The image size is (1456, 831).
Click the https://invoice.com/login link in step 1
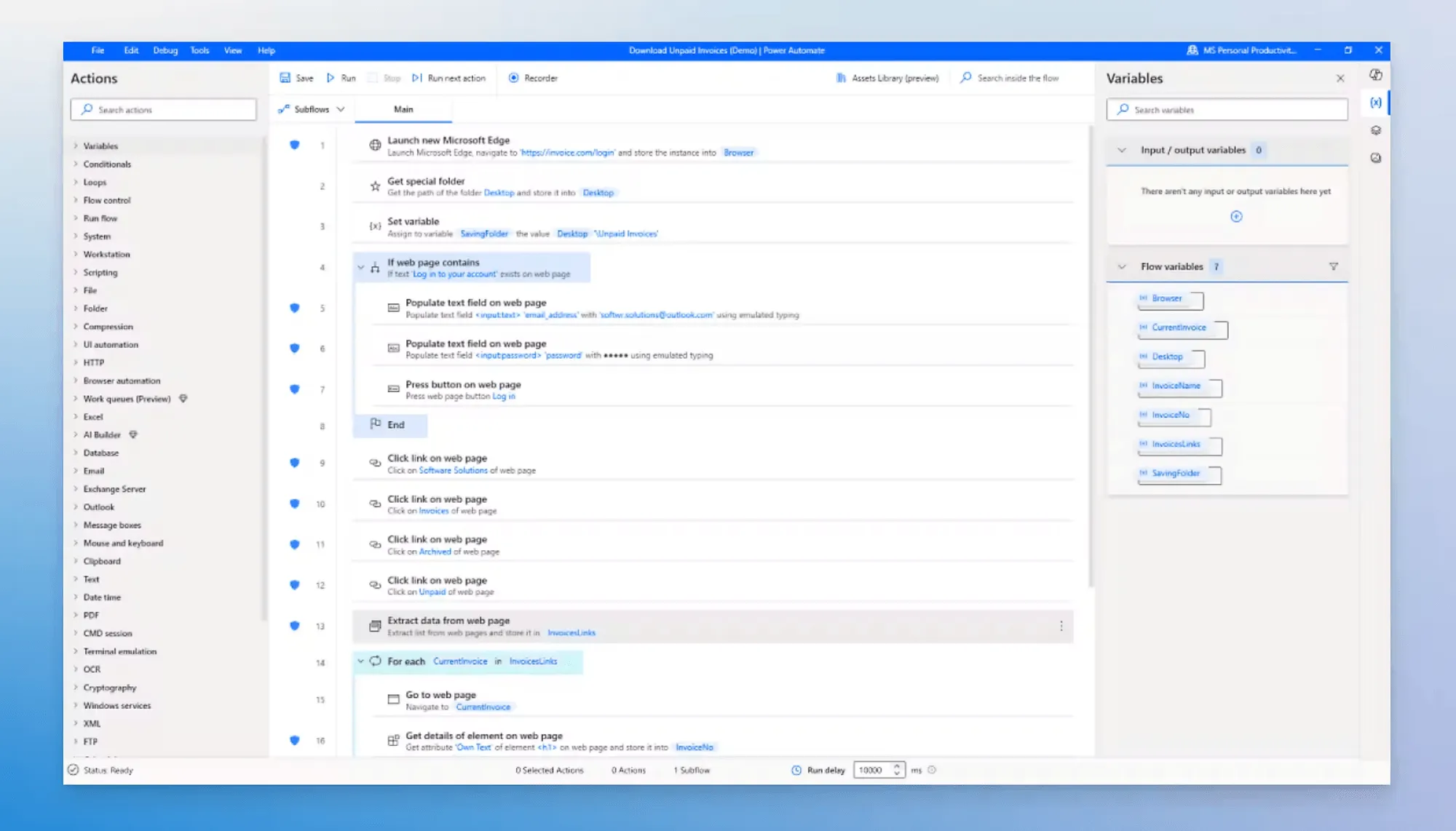568,153
